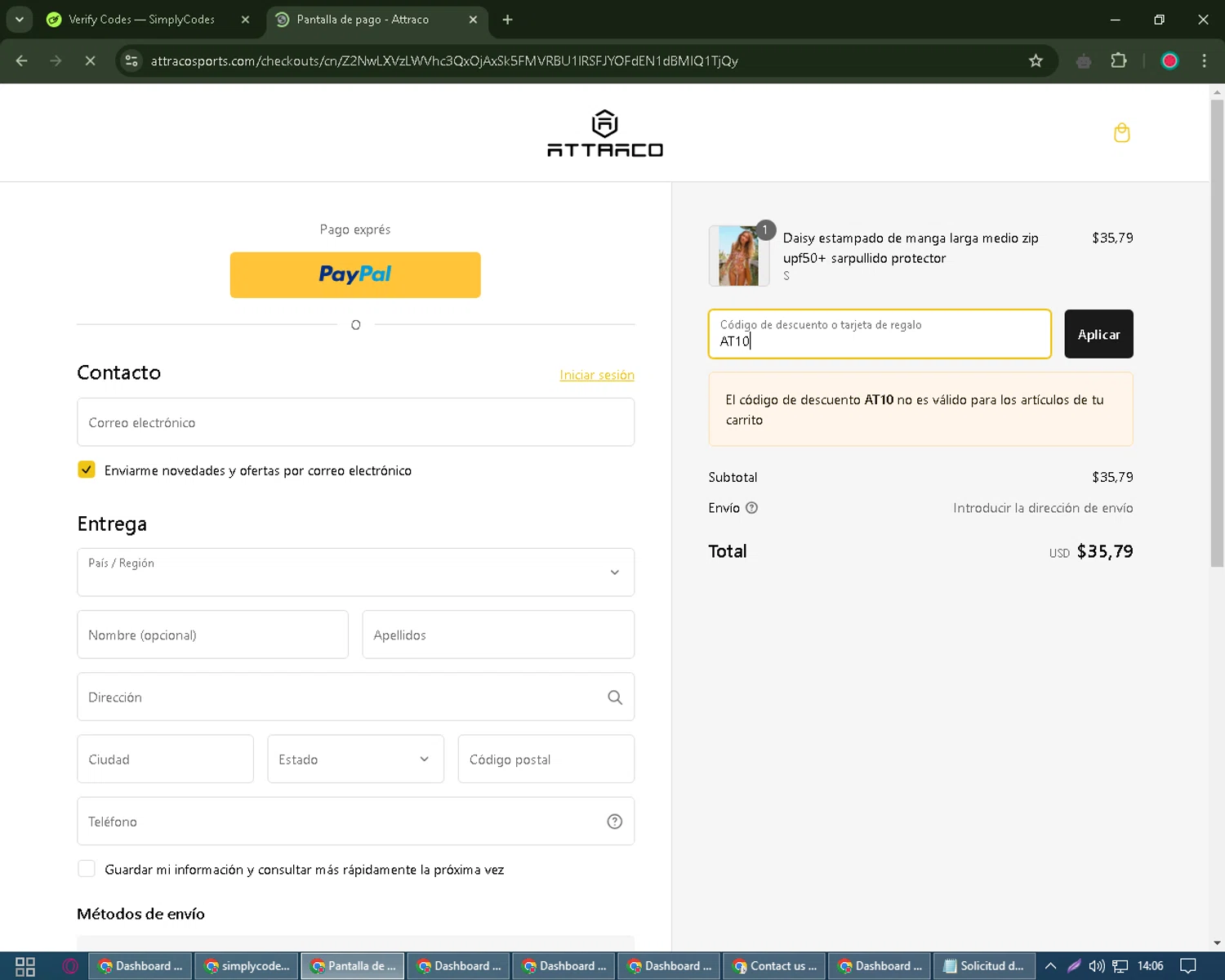Open the network icon in system tray
Image resolution: width=1225 pixels, height=980 pixels.
pyautogui.click(x=1120, y=966)
